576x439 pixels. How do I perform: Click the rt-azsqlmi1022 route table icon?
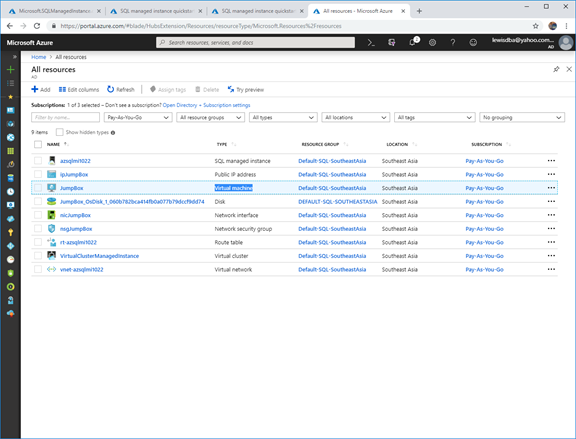pos(52,242)
